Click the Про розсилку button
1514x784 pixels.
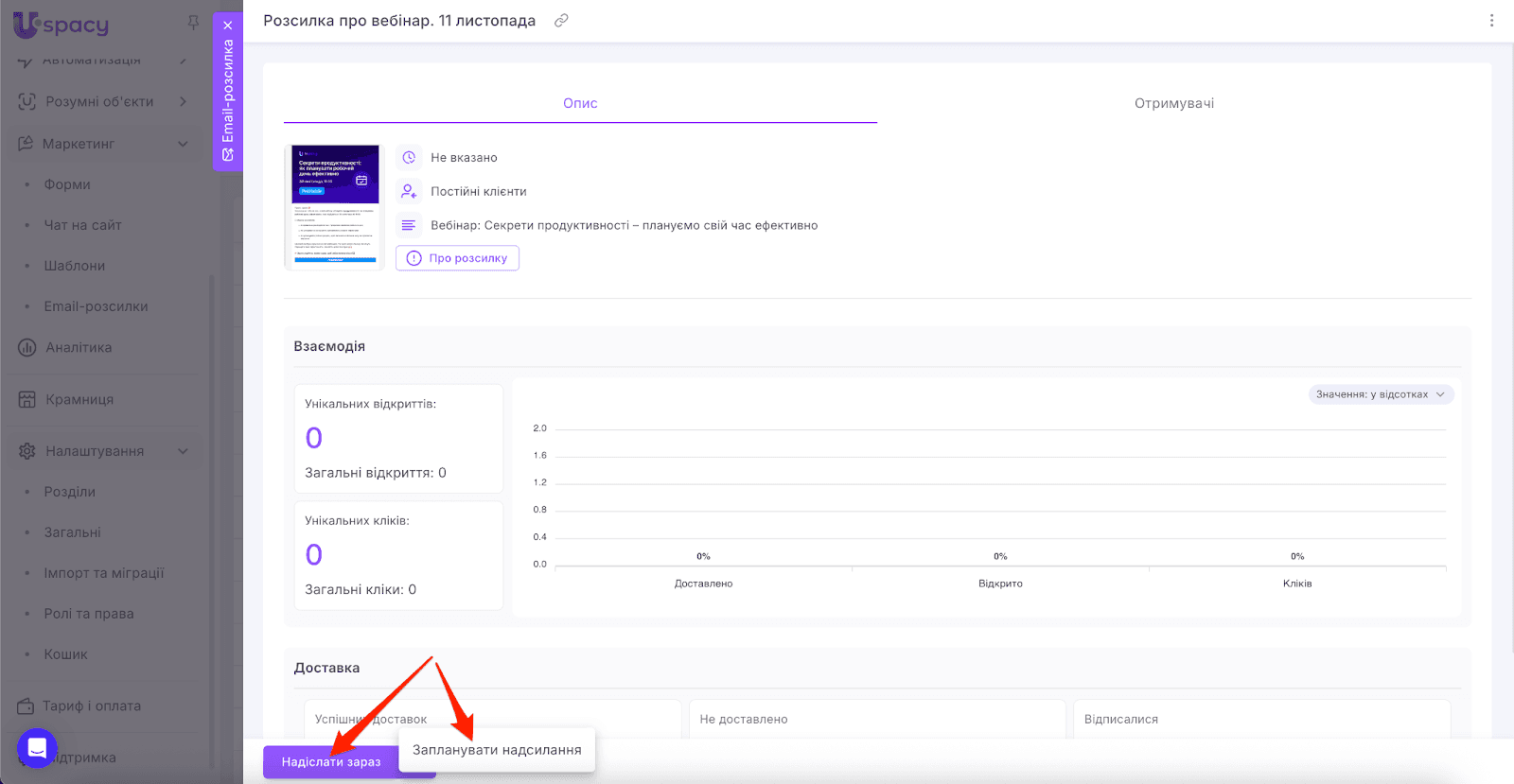pos(457,258)
